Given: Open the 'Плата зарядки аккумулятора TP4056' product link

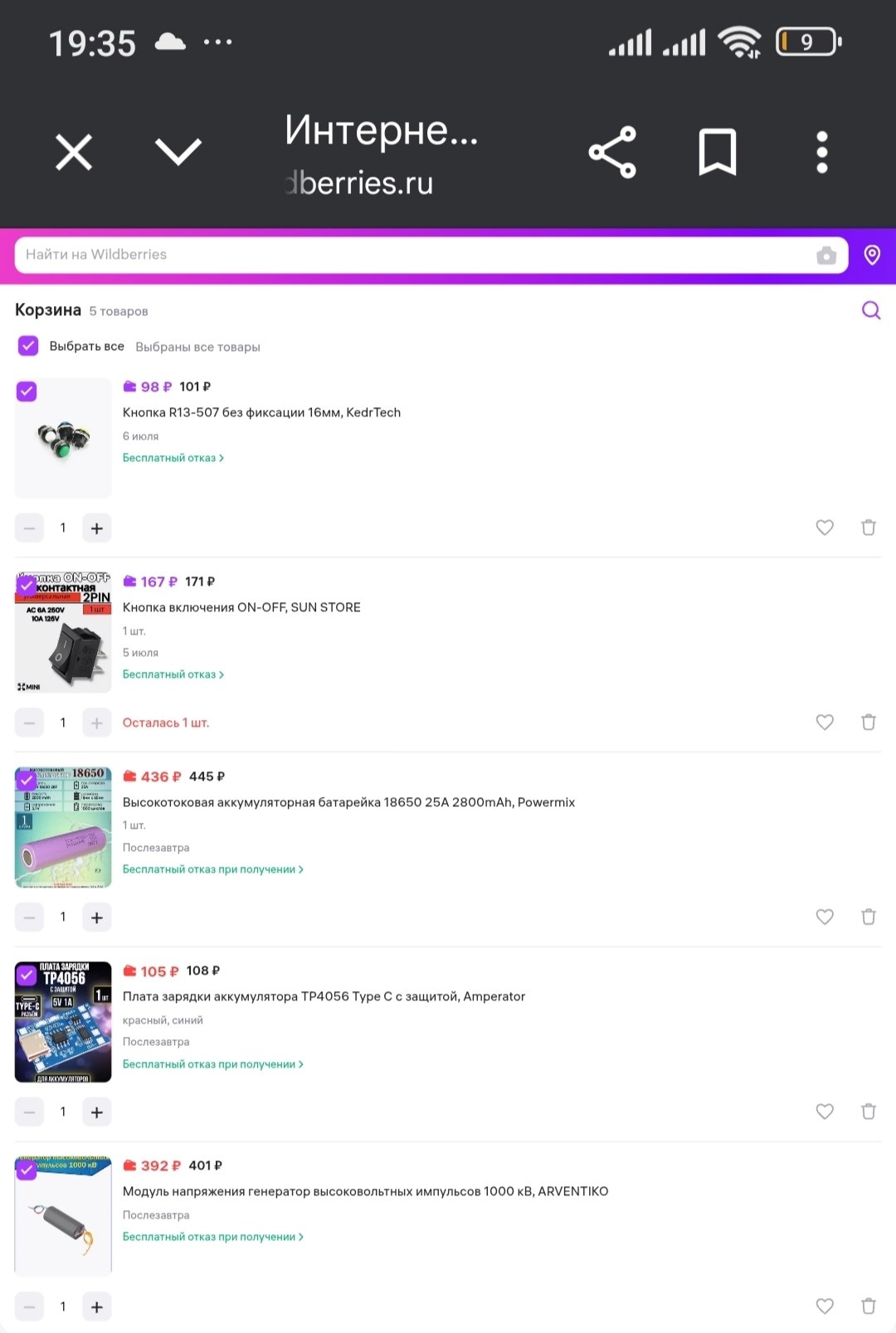Looking at the screenshot, I should [324, 996].
